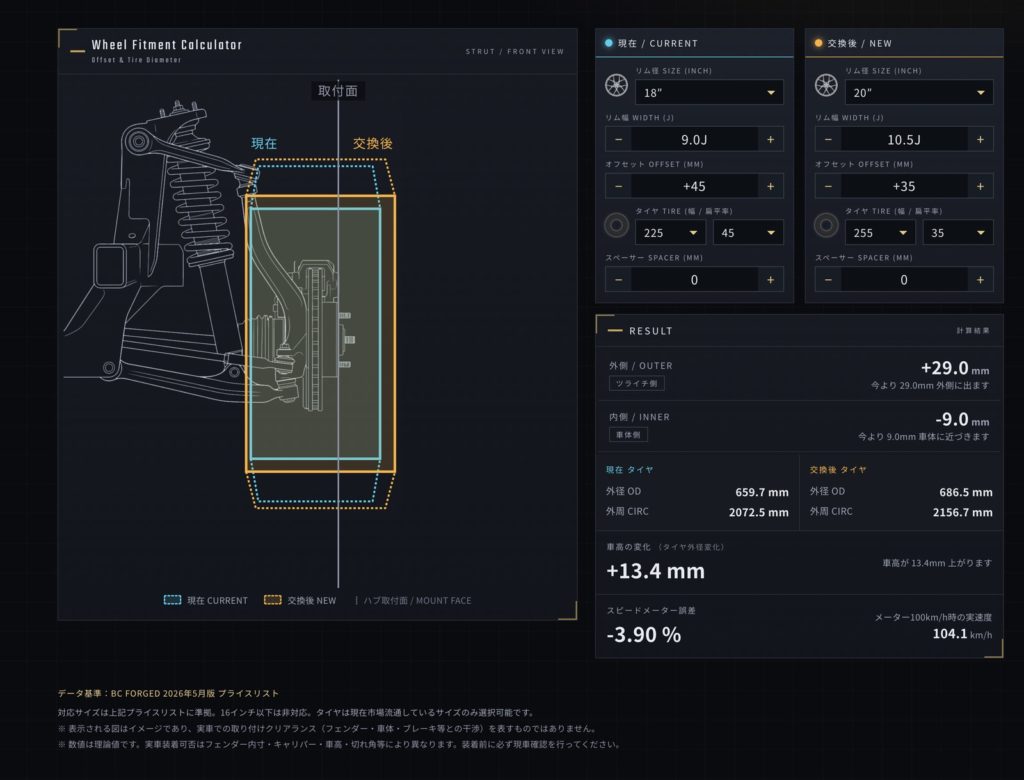
Task: Click new tire OD 686.5 mm
Action: tap(966, 492)
